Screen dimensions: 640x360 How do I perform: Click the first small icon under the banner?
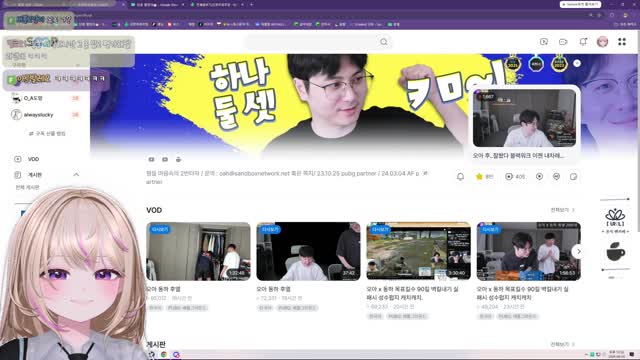point(151,159)
